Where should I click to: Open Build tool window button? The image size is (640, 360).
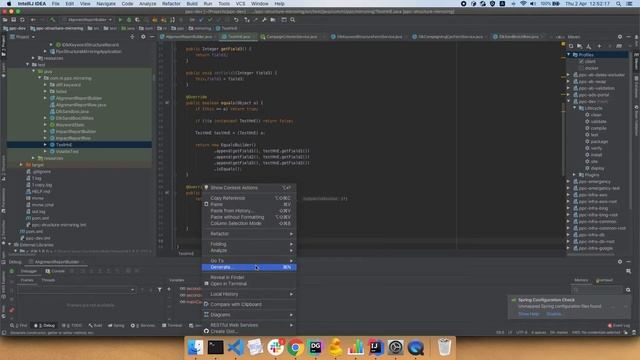click(96, 325)
